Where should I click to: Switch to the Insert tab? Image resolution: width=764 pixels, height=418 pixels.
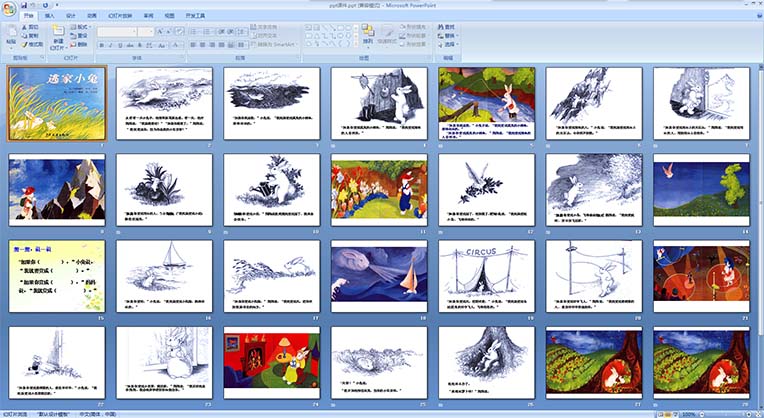[x=50, y=16]
